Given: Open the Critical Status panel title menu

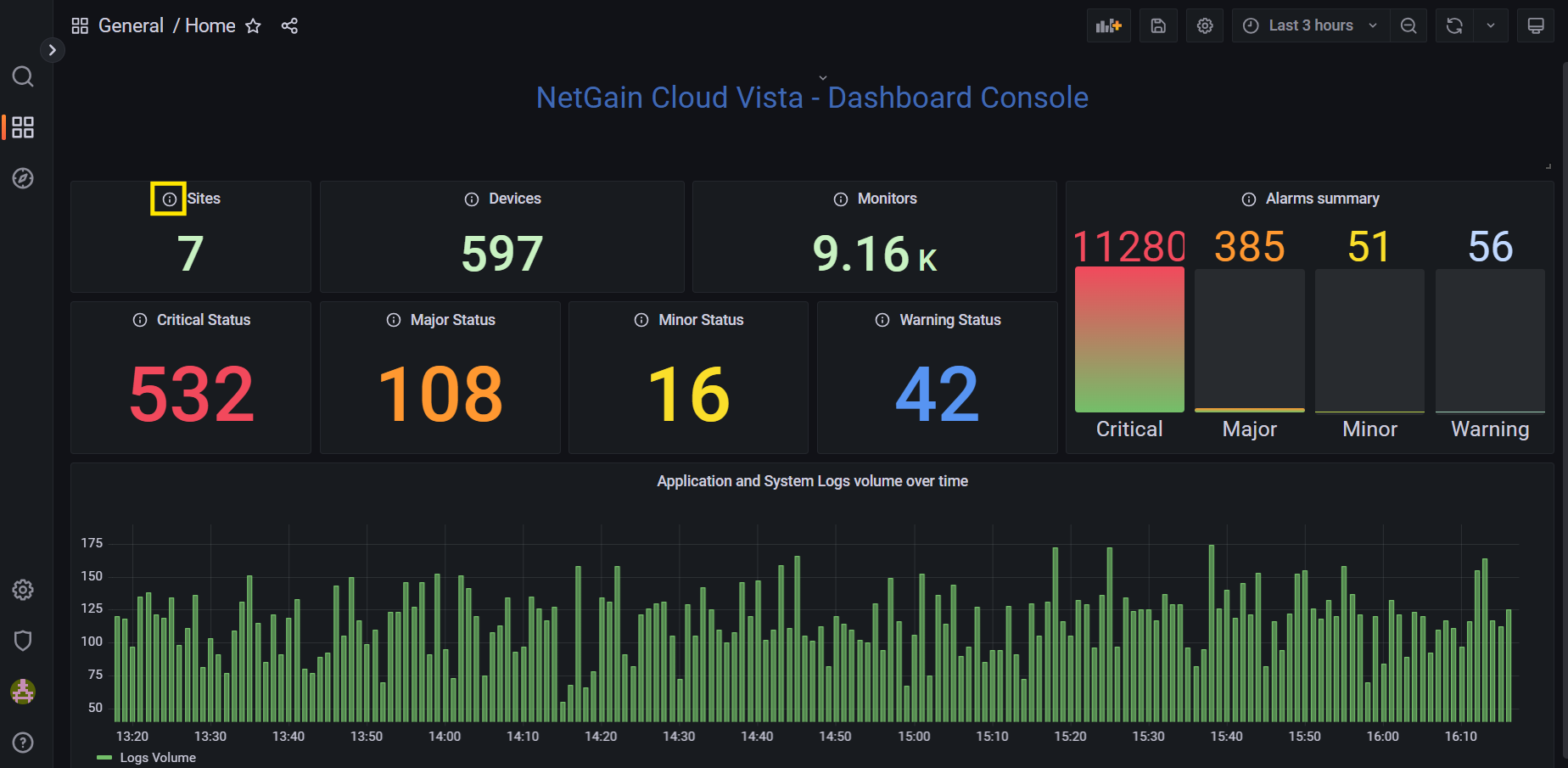Looking at the screenshot, I should [204, 320].
